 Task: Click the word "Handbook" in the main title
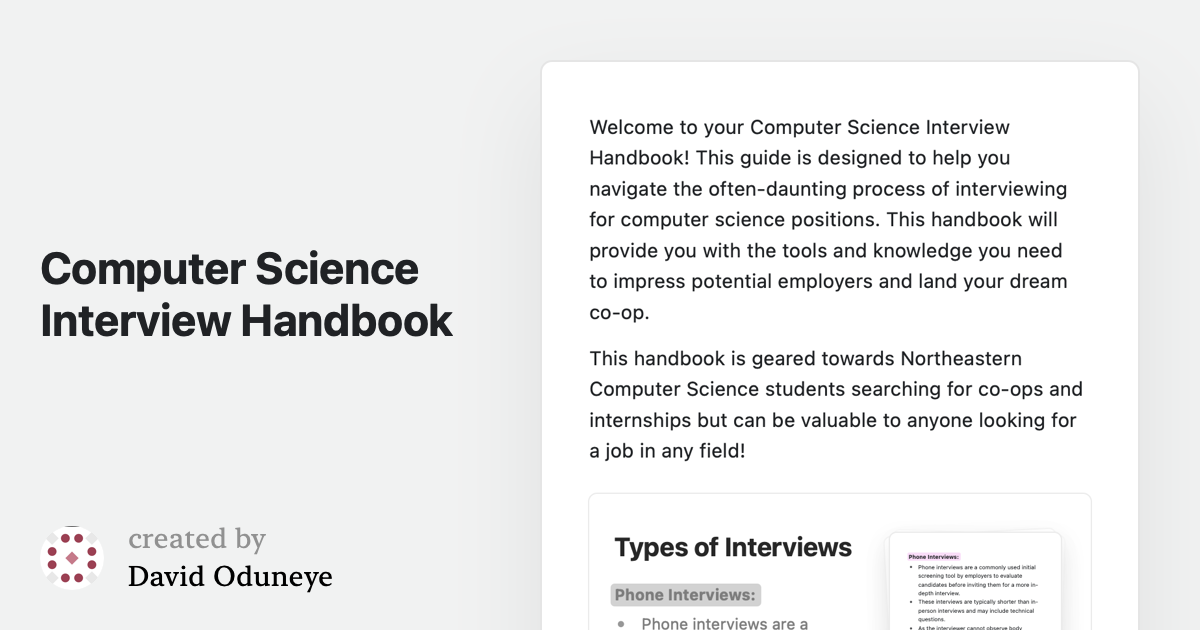point(347,321)
